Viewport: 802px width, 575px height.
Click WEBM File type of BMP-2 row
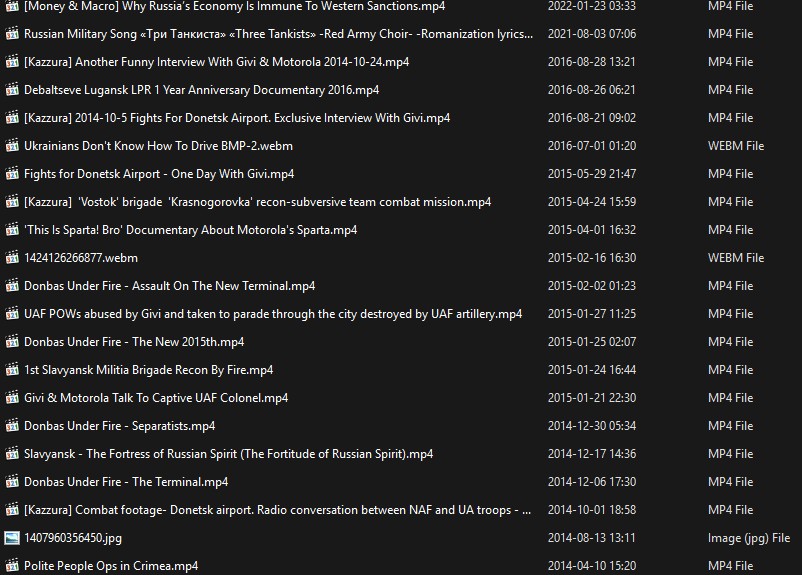(x=736, y=146)
